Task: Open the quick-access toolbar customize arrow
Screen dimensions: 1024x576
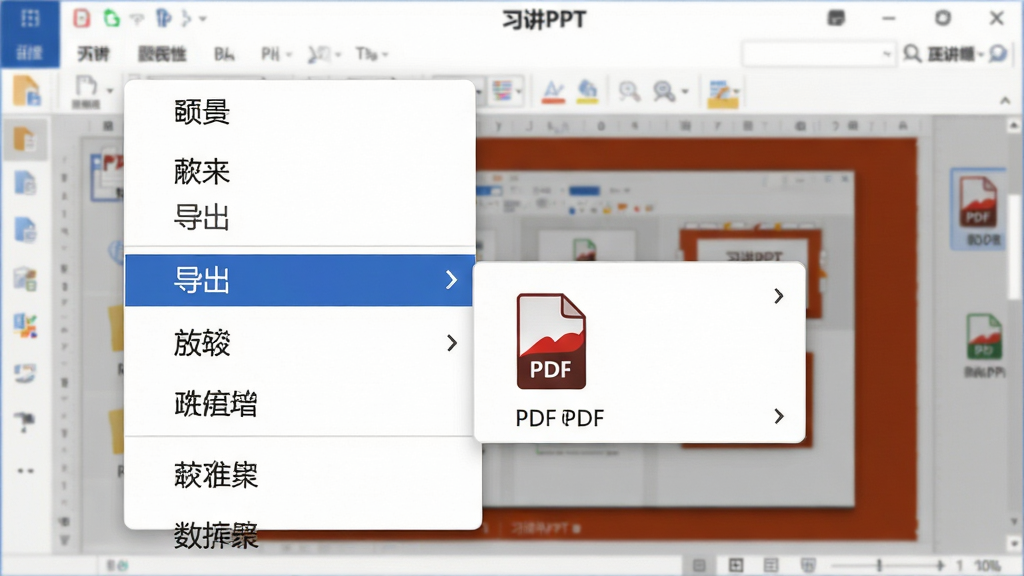Action: point(203,19)
